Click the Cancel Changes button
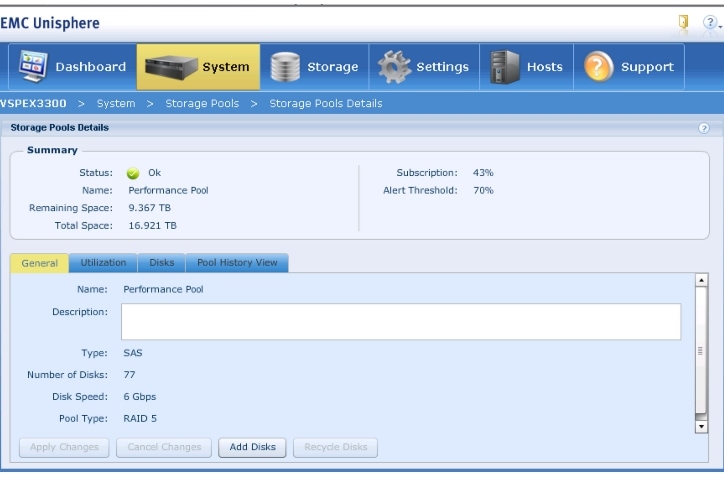The image size is (724, 490). [x=164, y=448]
